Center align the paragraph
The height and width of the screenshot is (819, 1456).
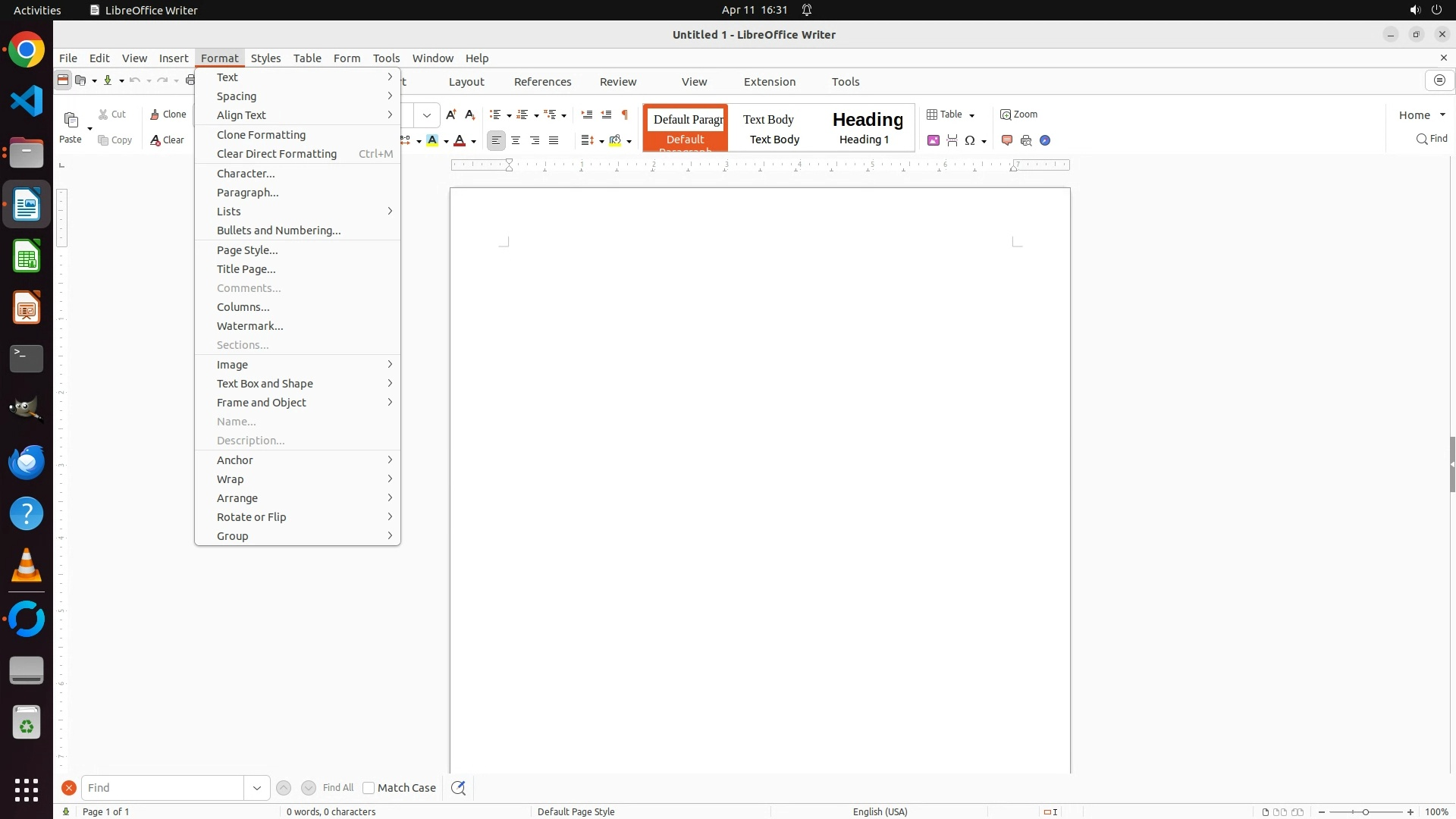516,140
